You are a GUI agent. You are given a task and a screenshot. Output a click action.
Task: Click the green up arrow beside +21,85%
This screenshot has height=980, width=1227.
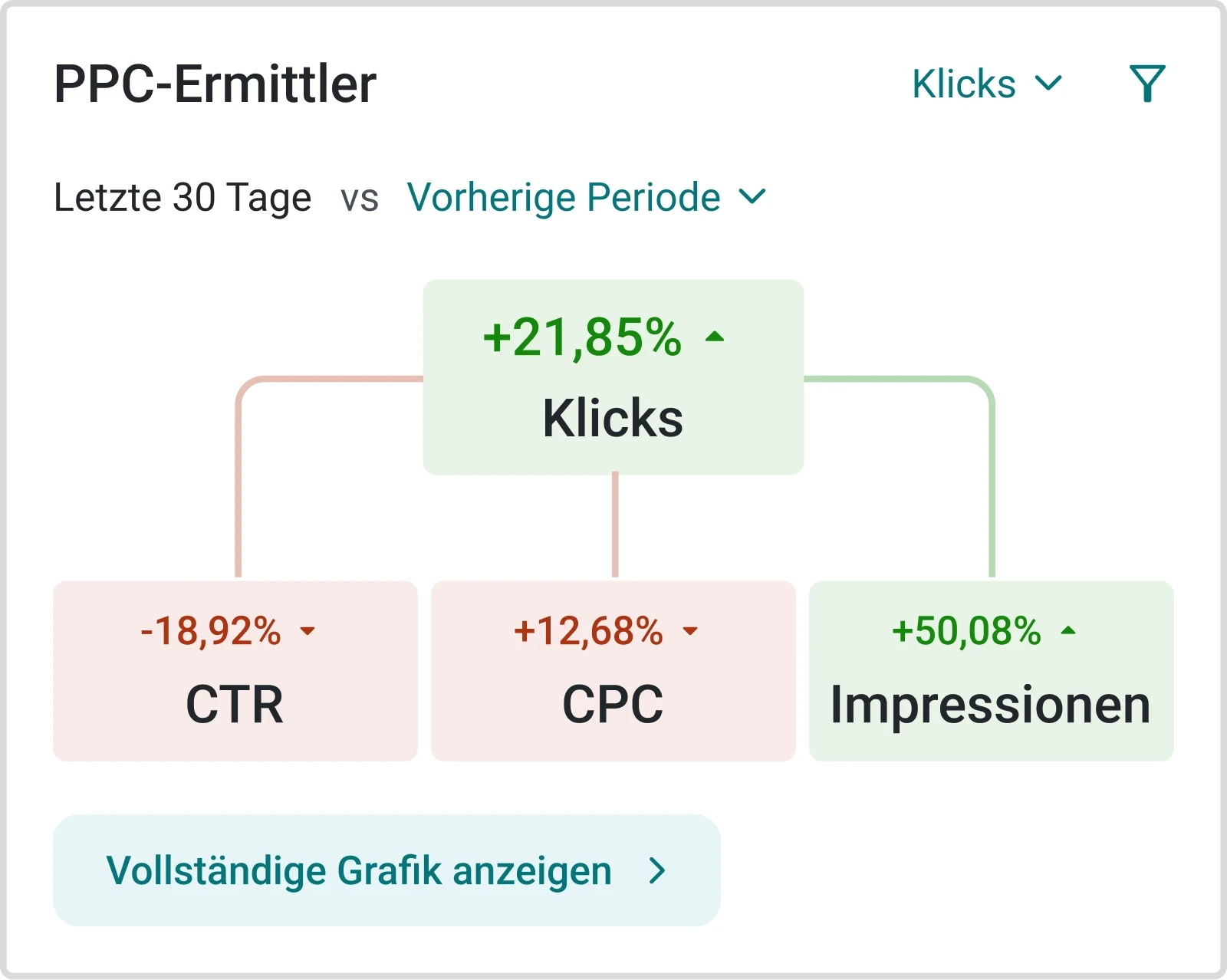pyautogui.click(x=715, y=337)
